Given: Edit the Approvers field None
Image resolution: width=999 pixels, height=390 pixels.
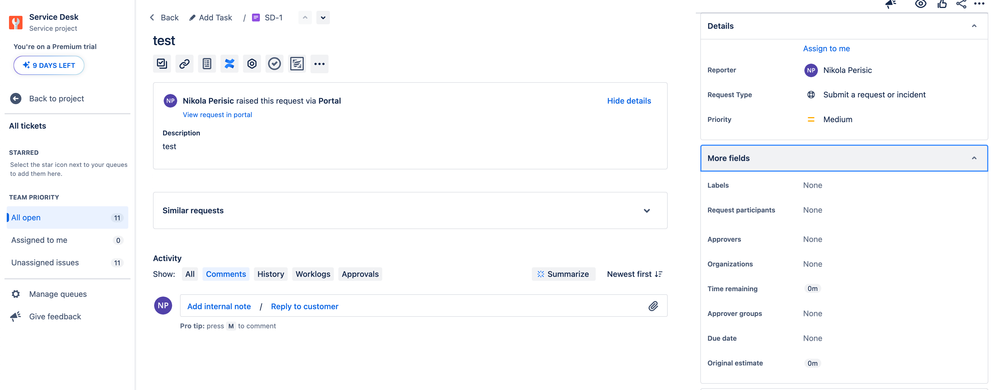Looking at the screenshot, I should [812, 240].
